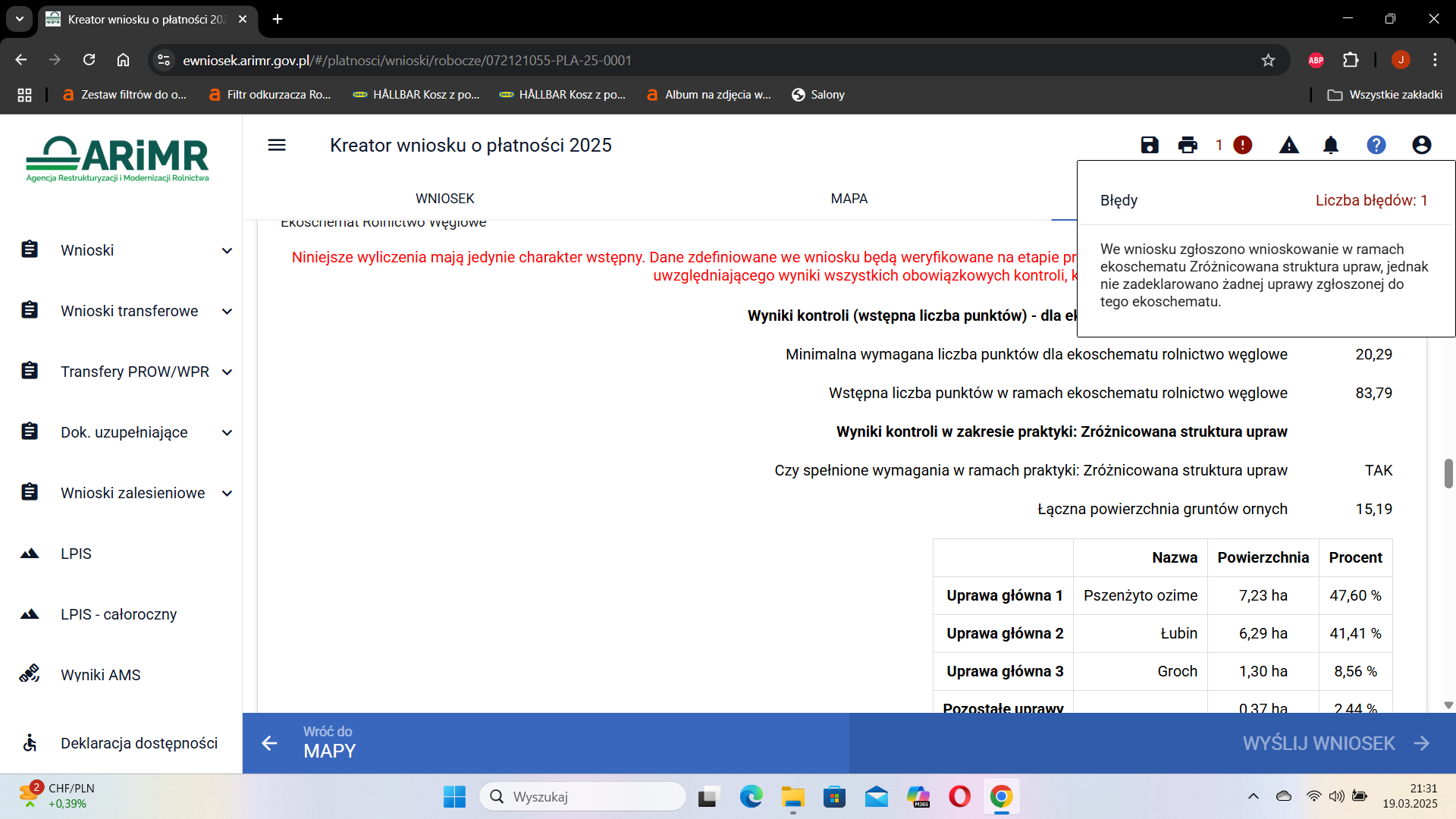Open the browser extensions puzzle icon

click(x=1351, y=60)
